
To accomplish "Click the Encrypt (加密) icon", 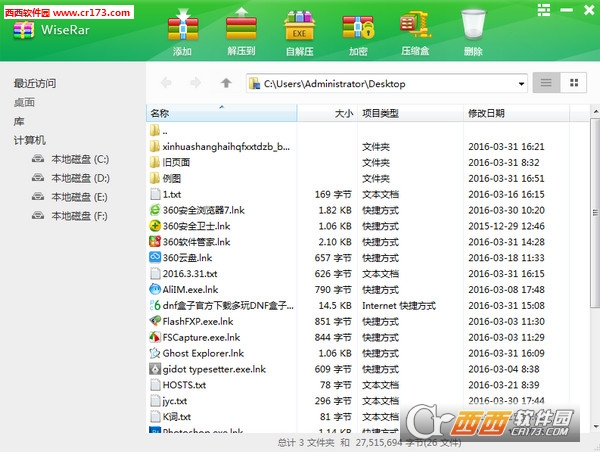I will [x=357, y=28].
